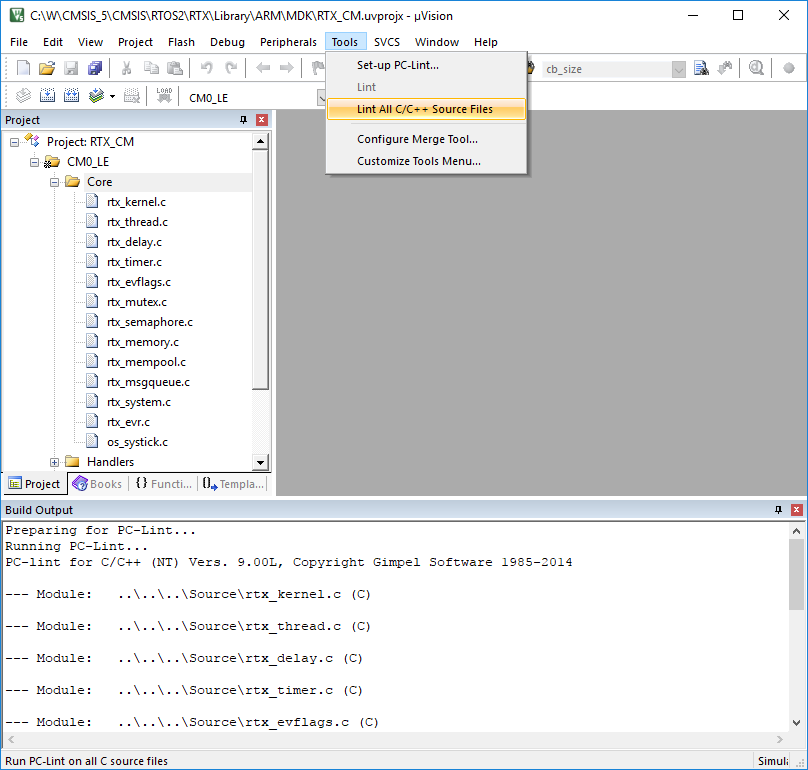This screenshot has width=808, height=770.
Task: Click the Open file folder icon
Action: (47, 68)
